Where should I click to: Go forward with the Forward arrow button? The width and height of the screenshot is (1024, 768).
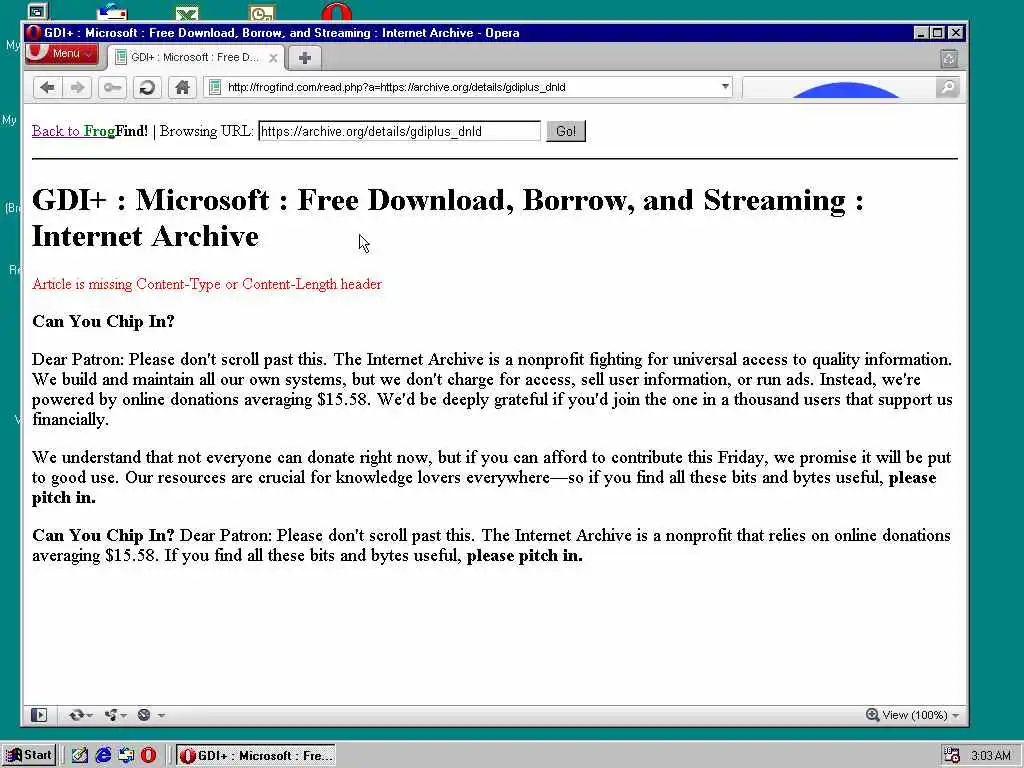pyautogui.click(x=77, y=88)
